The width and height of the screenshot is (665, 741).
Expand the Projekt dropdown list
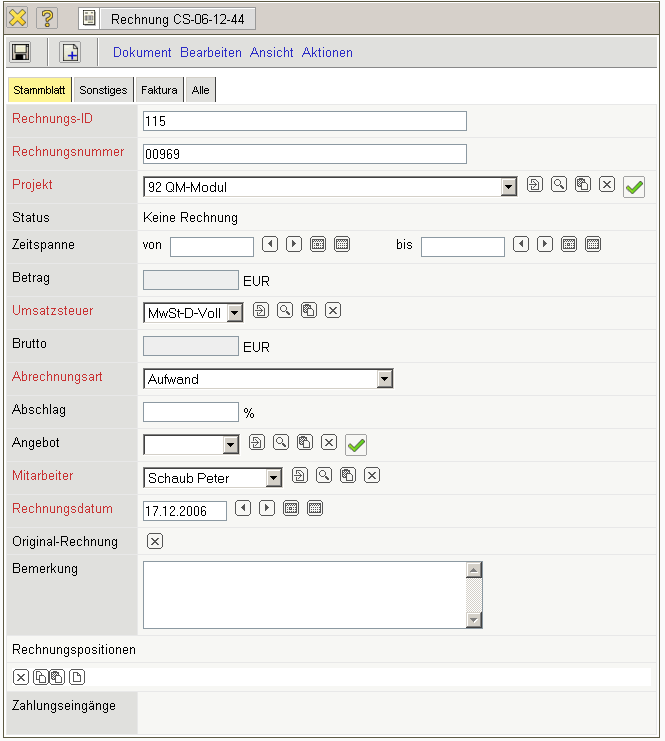pos(508,186)
